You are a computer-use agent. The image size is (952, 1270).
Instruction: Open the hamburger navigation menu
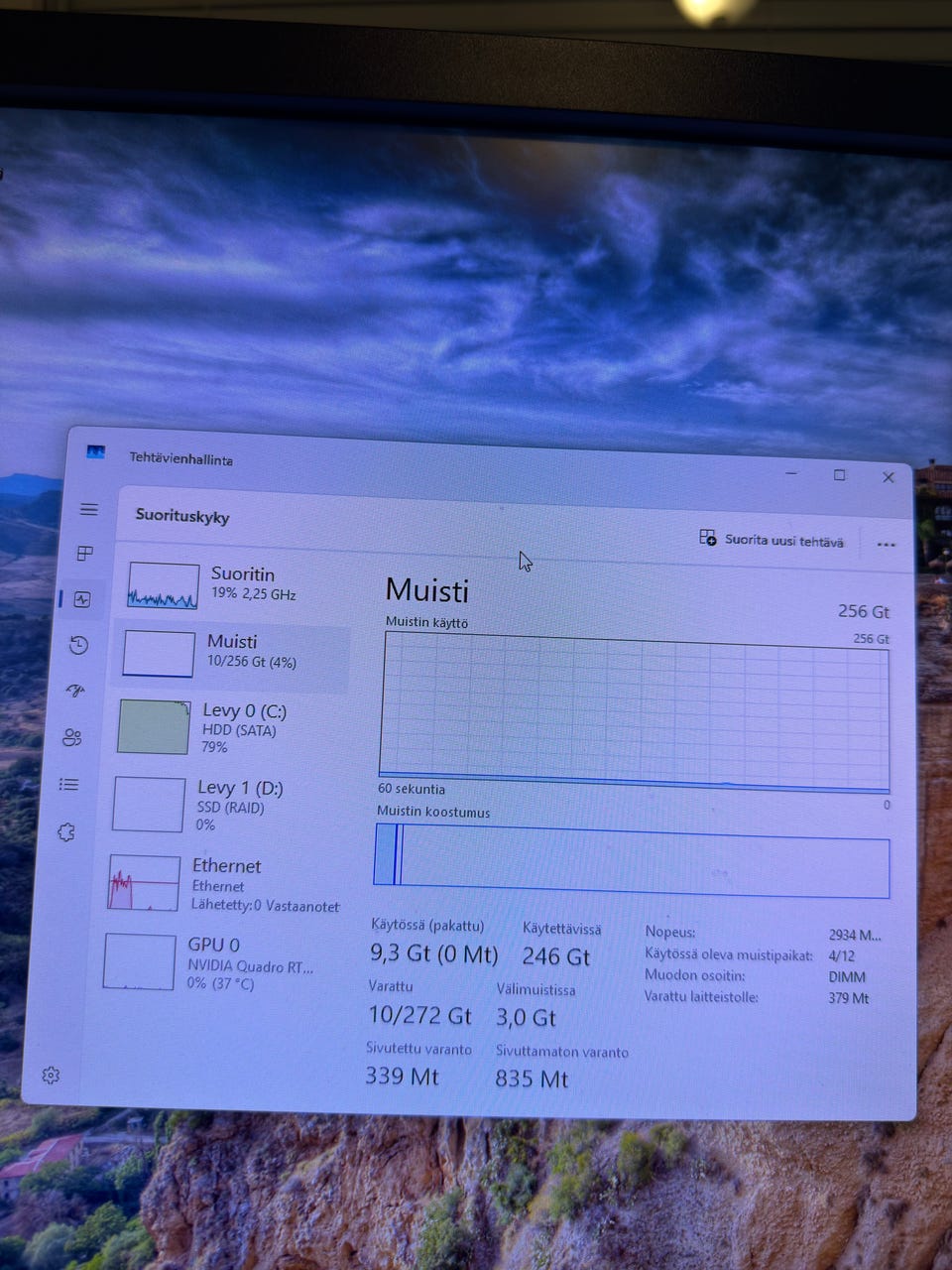[x=89, y=509]
